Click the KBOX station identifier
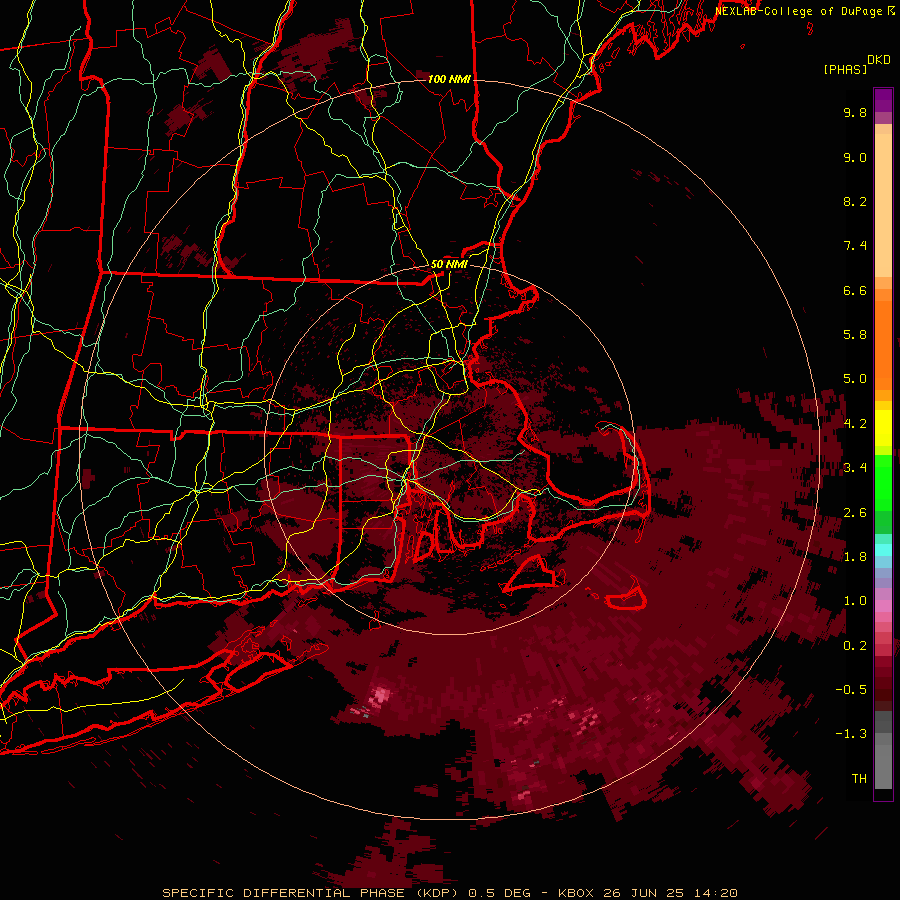 [x=577, y=893]
